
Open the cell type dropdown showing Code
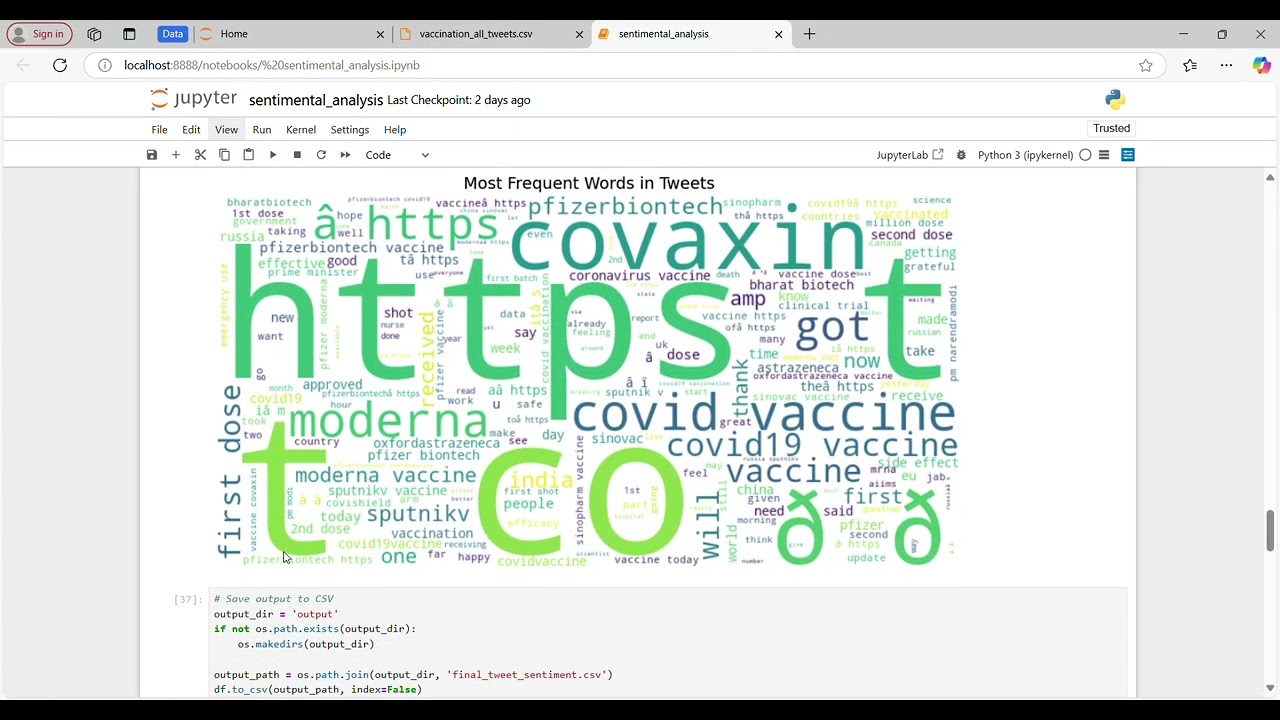(x=397, y=155)
